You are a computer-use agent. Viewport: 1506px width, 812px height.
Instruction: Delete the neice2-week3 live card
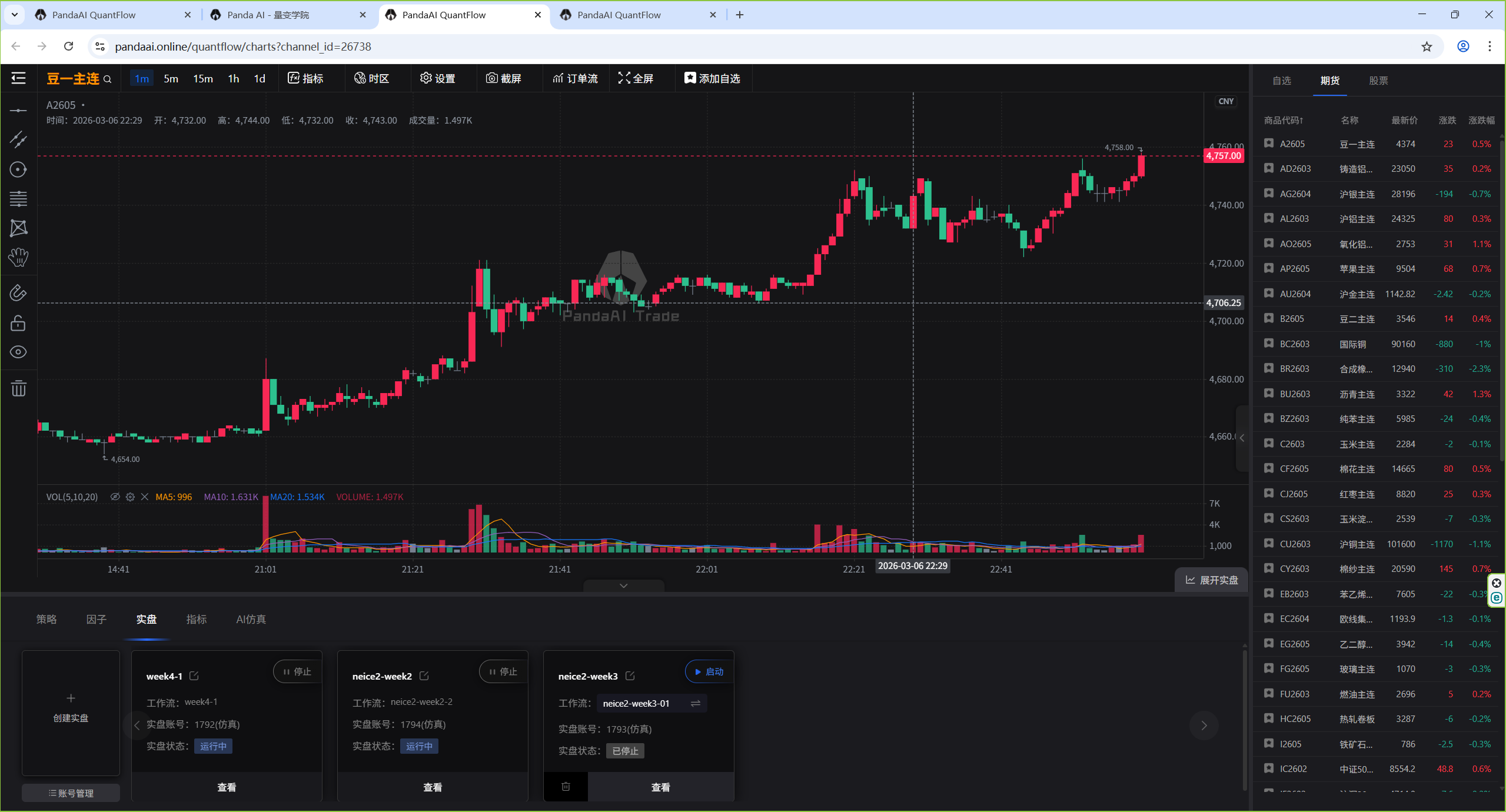pyautogui.click(x=566, y=787)
